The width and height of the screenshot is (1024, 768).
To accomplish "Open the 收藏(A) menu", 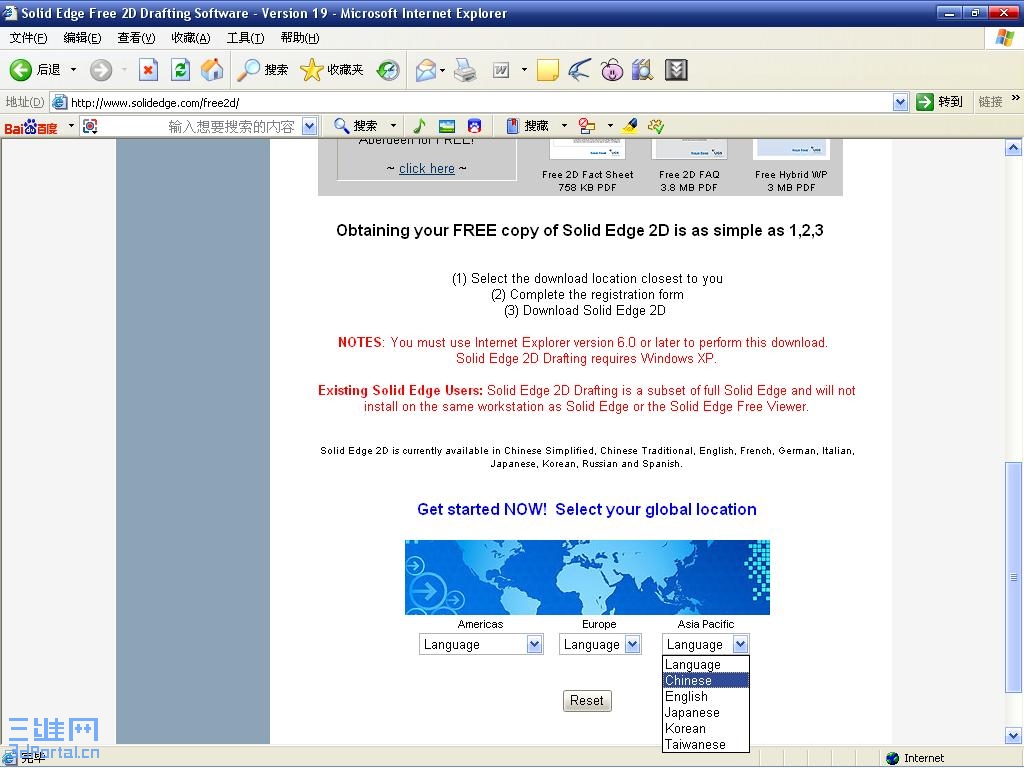I will point(191,38).
